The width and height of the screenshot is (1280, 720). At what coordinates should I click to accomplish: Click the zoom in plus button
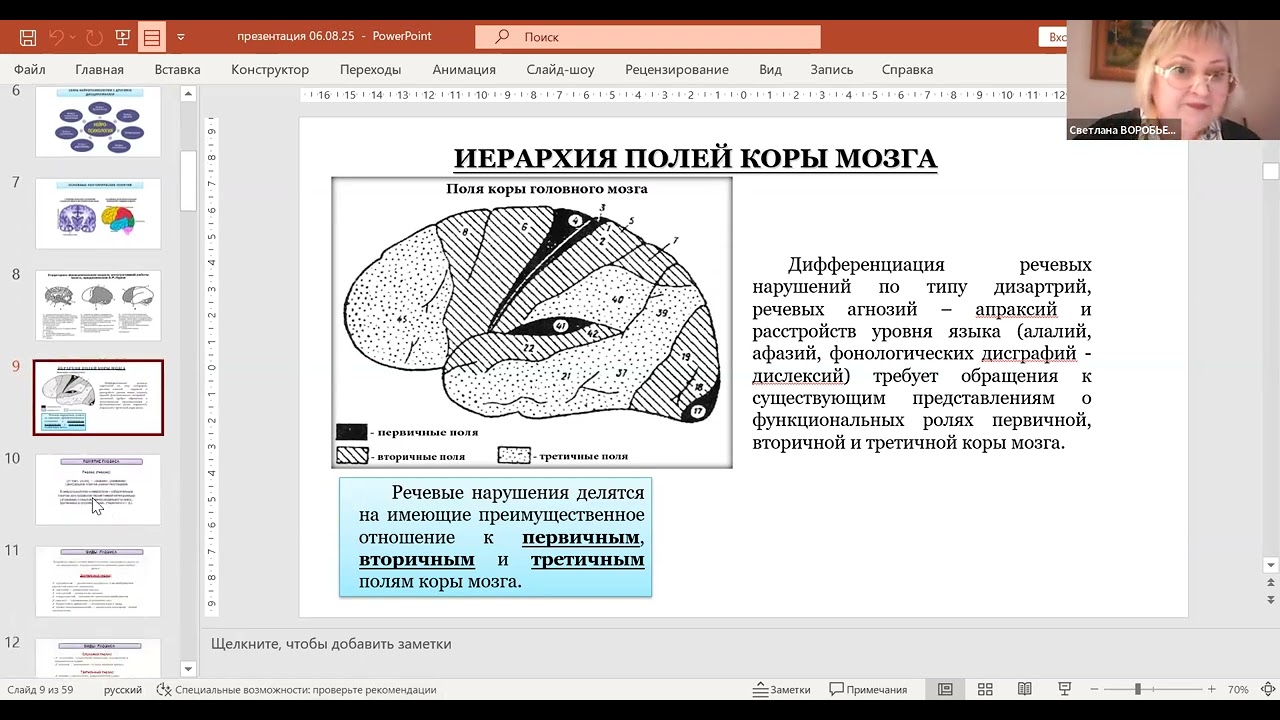1212,690
